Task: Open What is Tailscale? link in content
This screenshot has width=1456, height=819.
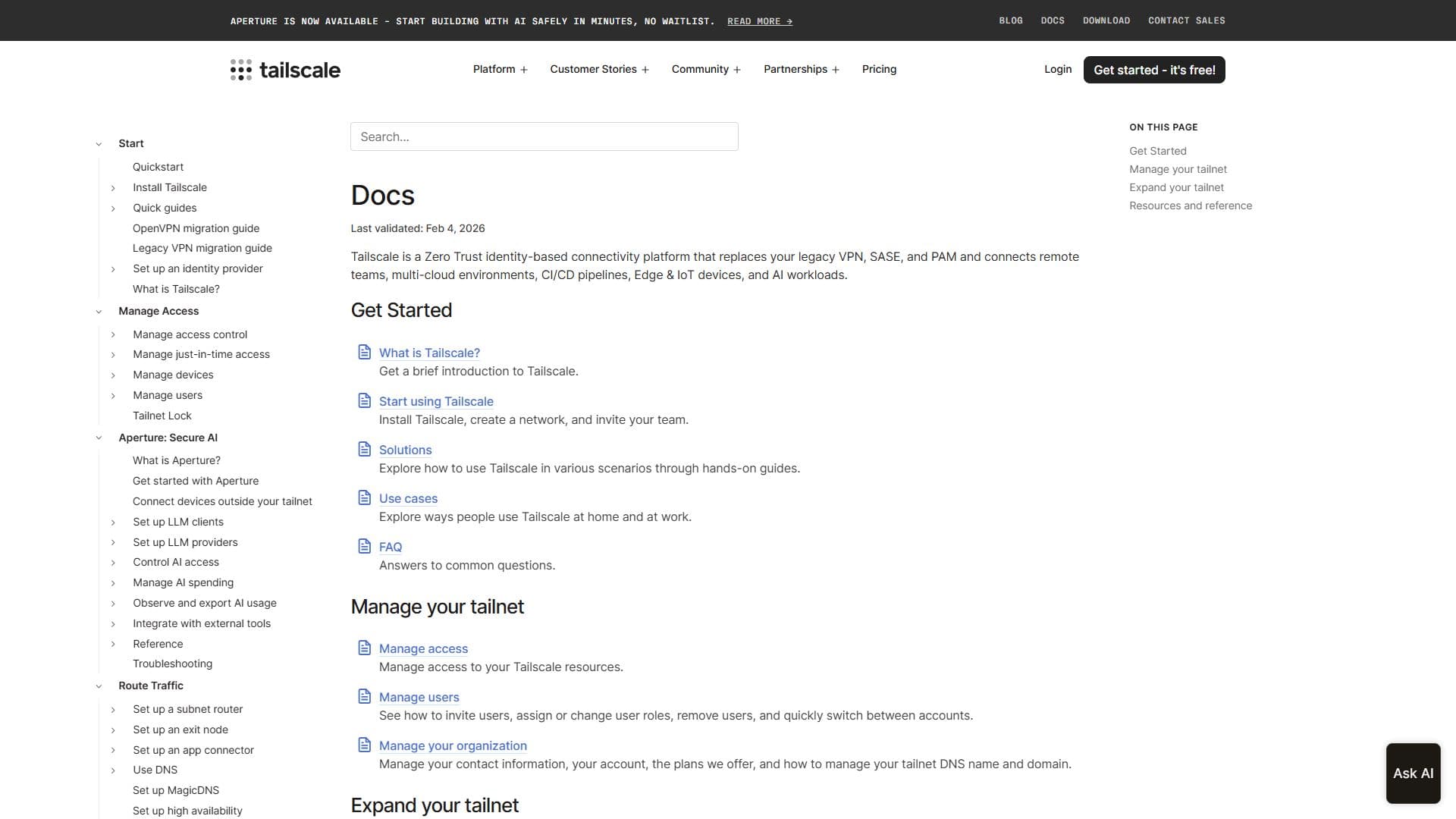Action: (429, 353)
